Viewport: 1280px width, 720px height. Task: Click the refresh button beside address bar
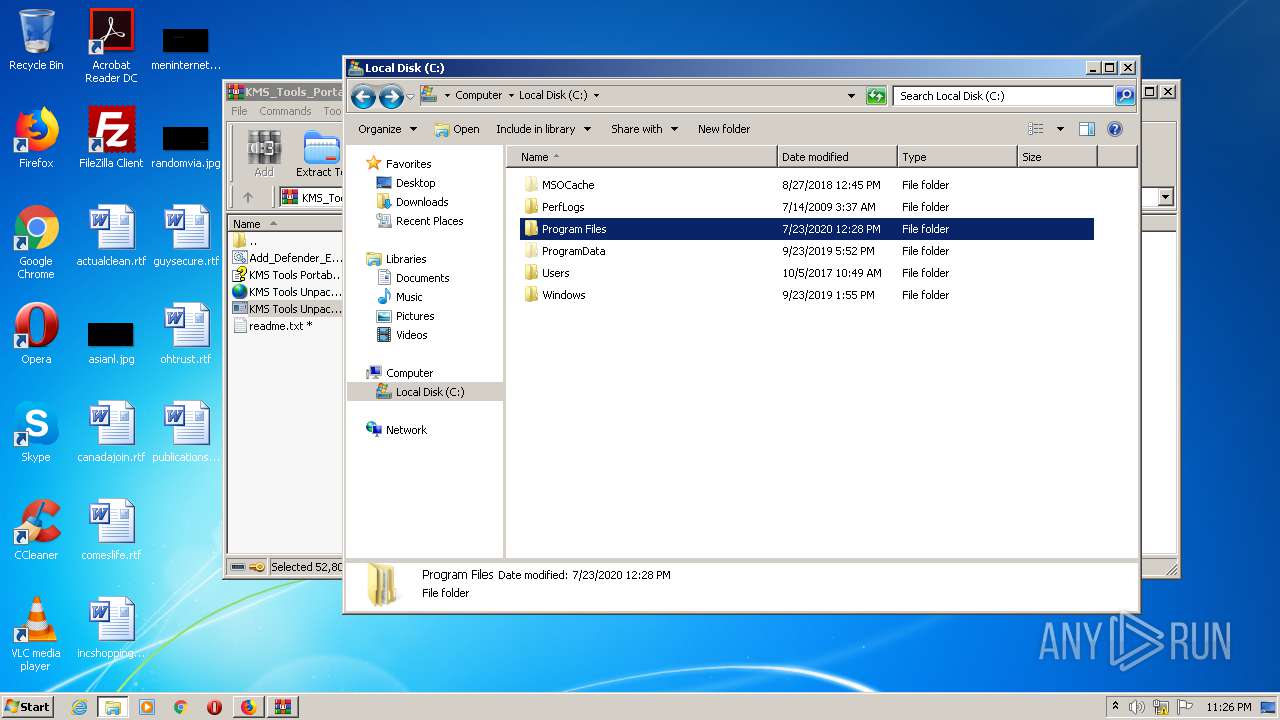click(x=876, y=96)
